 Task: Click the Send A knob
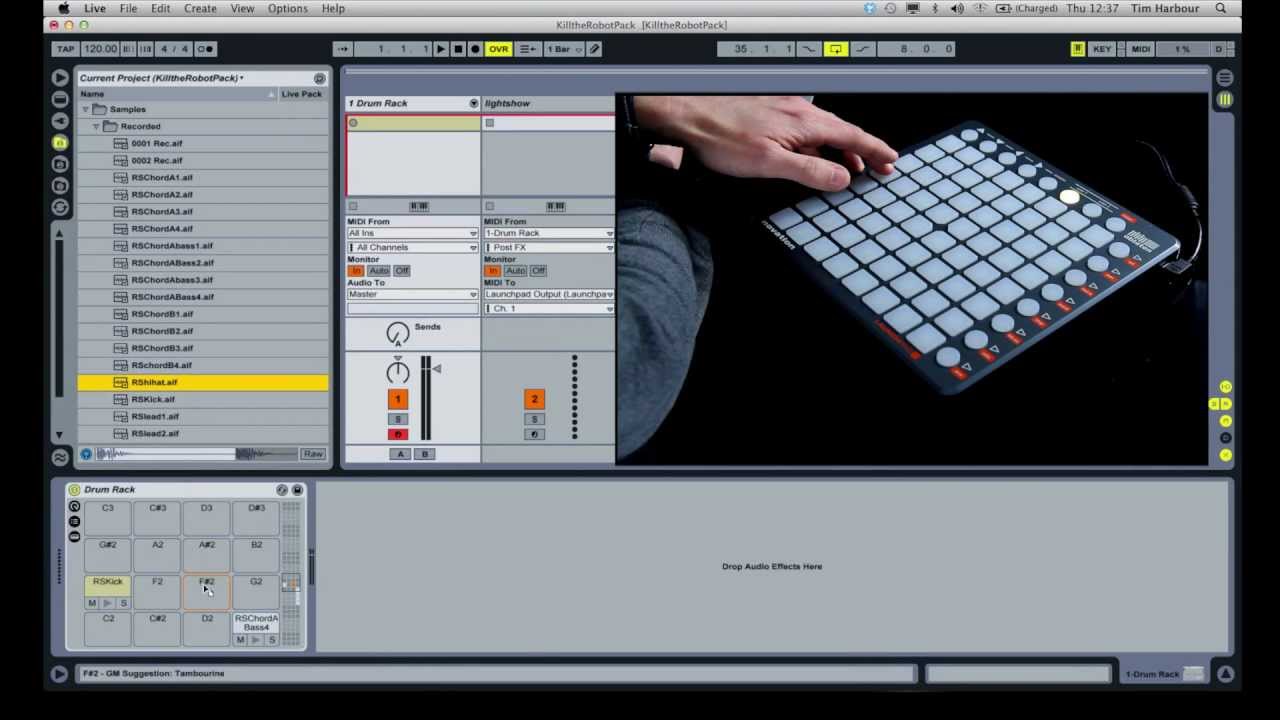pyautogui.click(x=398, y=334)
